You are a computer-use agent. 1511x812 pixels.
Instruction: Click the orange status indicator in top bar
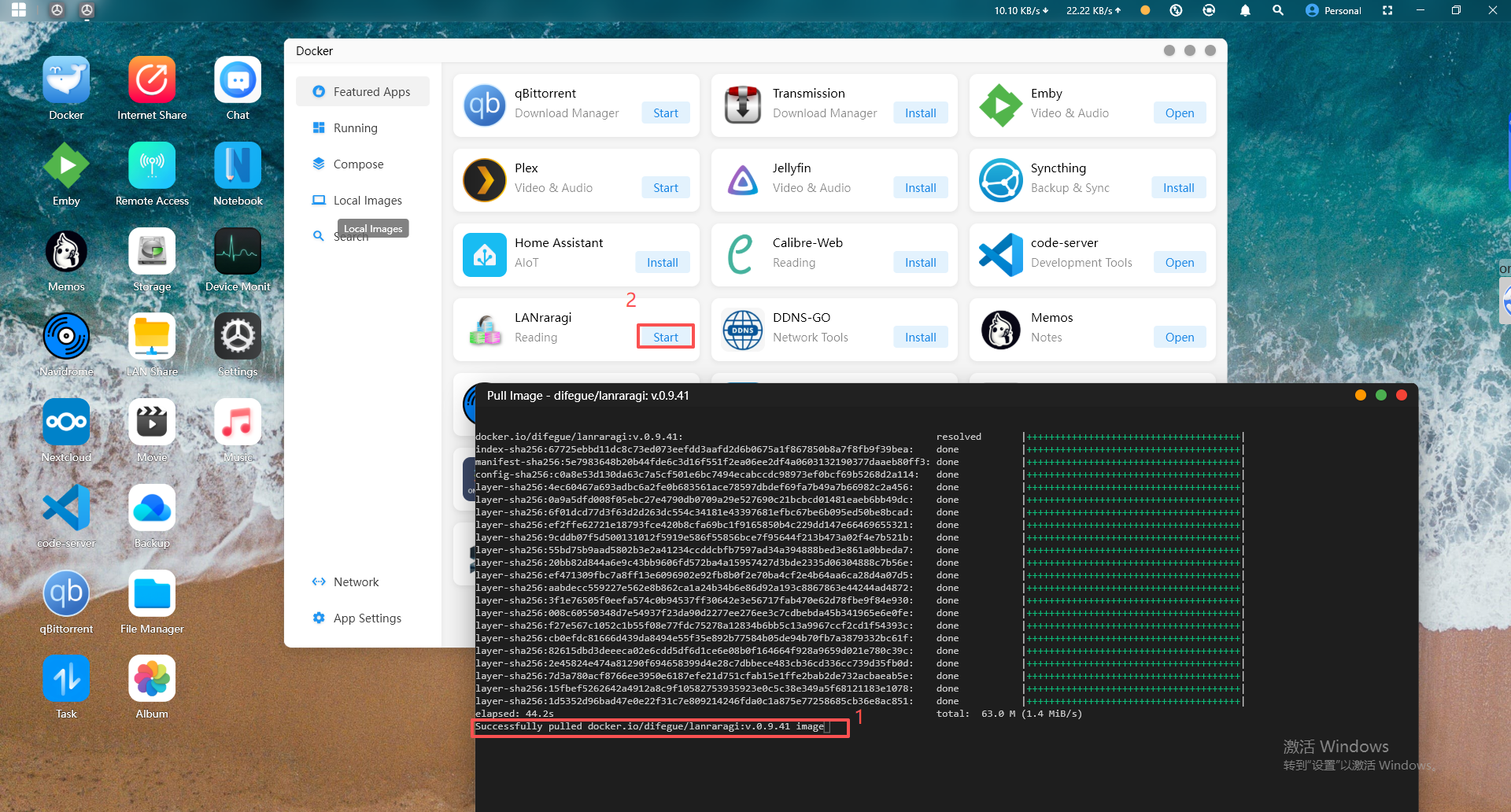pos(1145,10)
